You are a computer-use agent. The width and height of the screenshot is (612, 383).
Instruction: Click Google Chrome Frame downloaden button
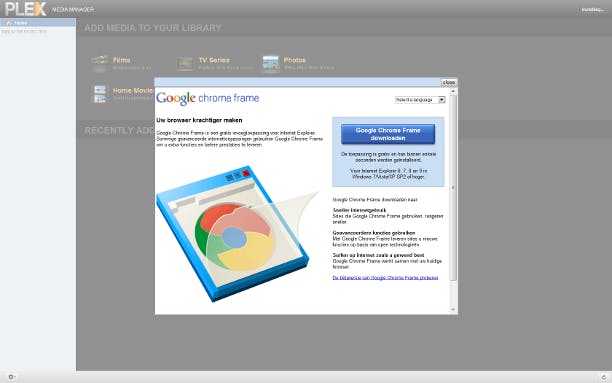(388, 134)
